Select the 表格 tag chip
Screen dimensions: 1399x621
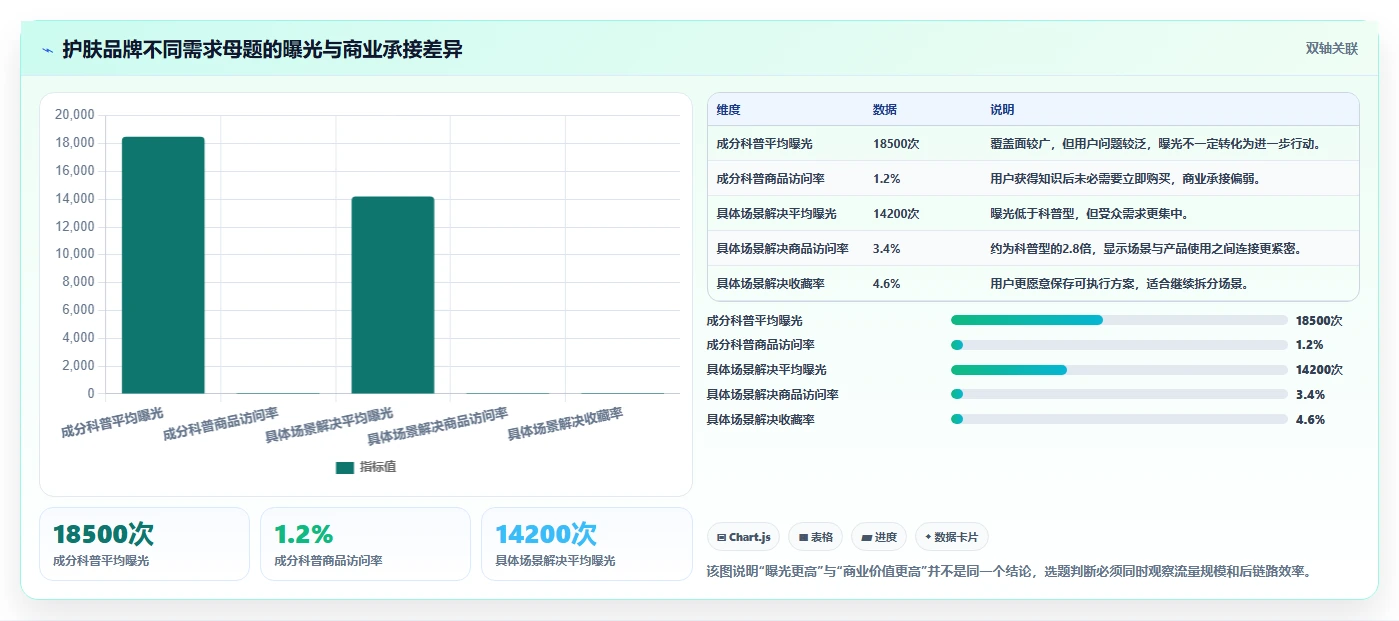pos(816,537)
